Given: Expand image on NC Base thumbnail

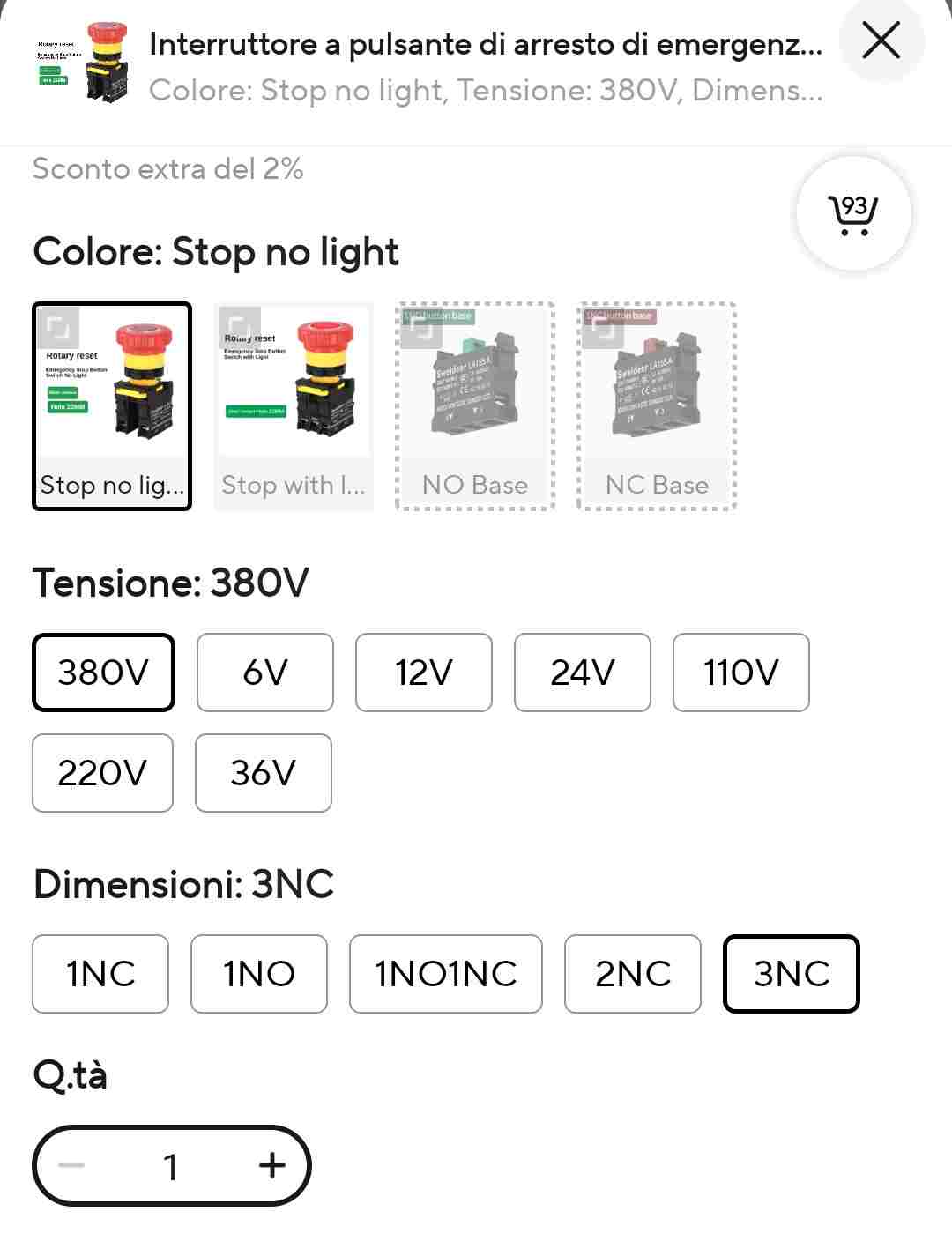Looking at the screenshot, I should [603, 328].
